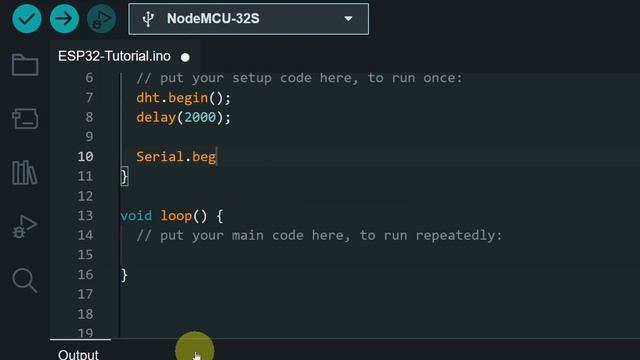
Task: Click the Upload arrow button
Action: coord(64,18)
